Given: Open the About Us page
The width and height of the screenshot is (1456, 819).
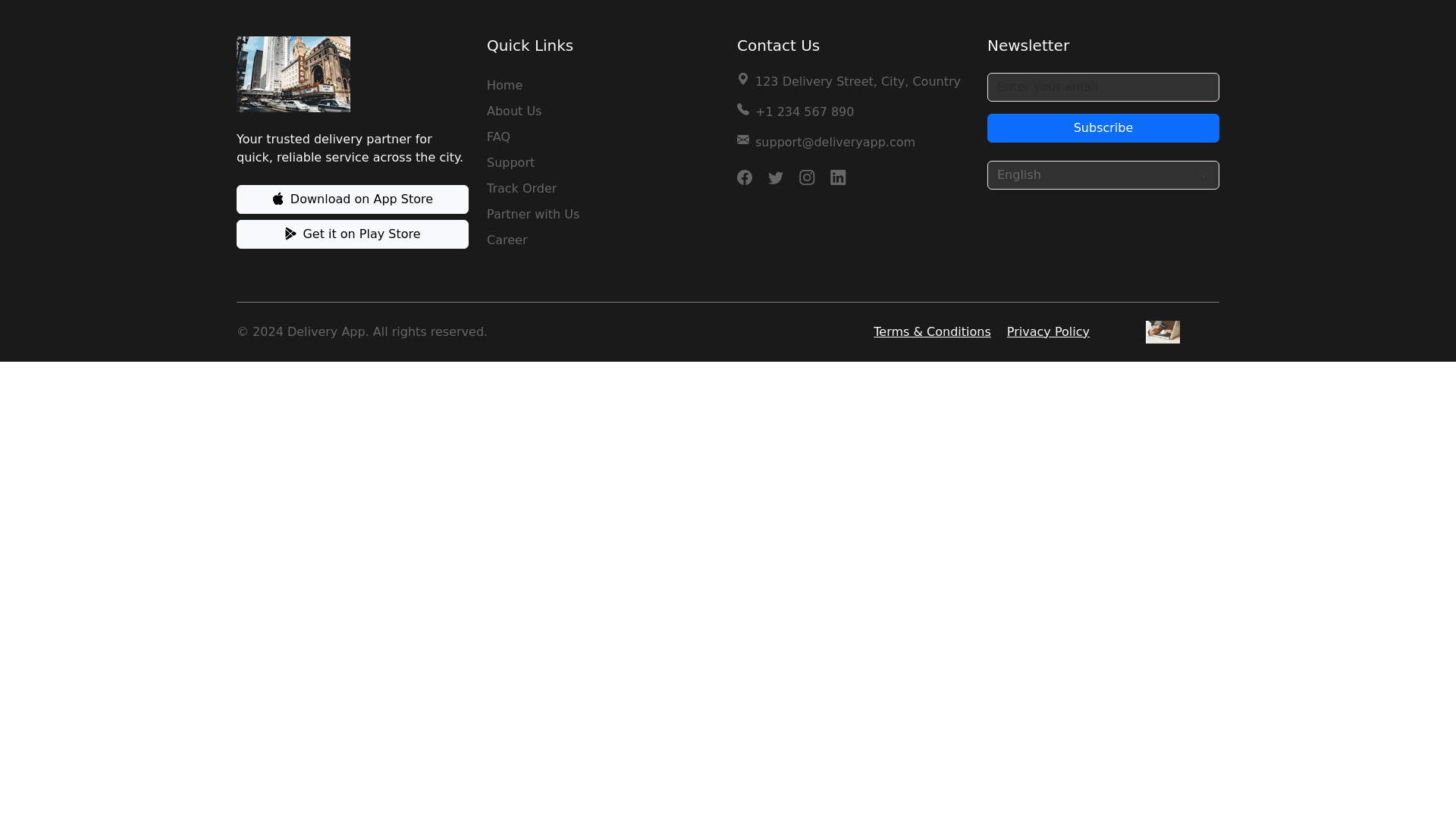Looking at the screenshot, I should (513, 111).
